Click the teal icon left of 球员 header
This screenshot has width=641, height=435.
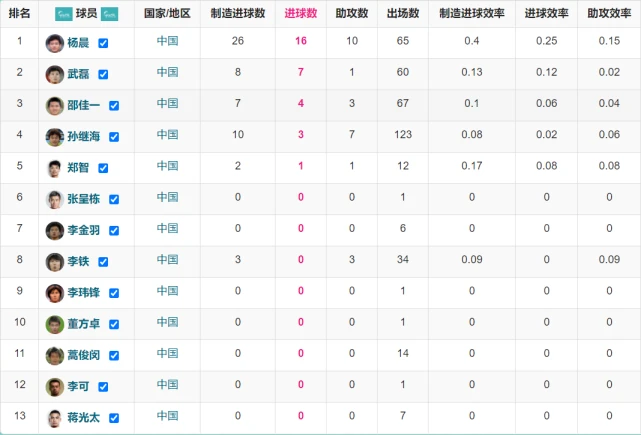tap(55, 14)
